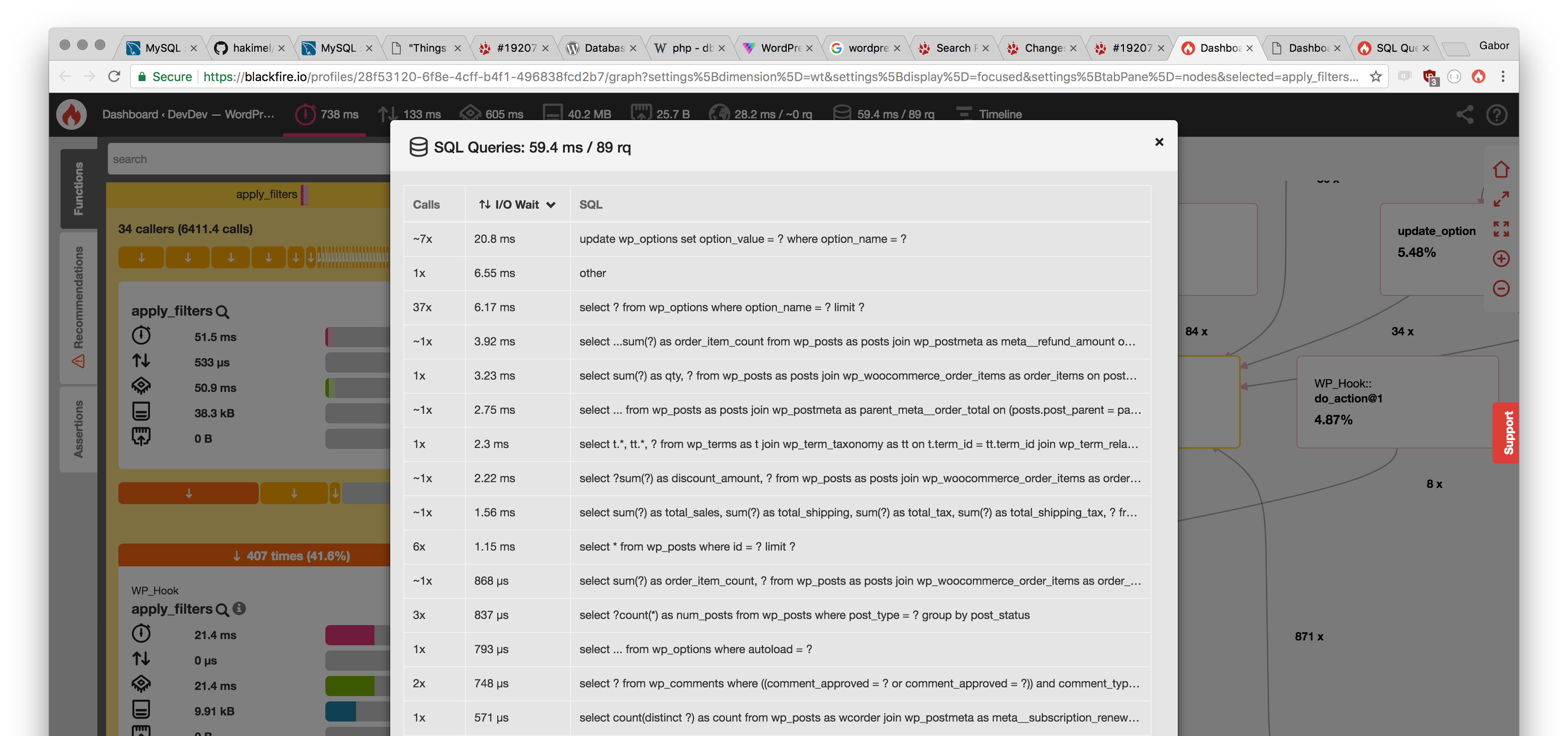Click the first orange caller arrow segment
Screen dimensions: 1568x736
(141, 257)
